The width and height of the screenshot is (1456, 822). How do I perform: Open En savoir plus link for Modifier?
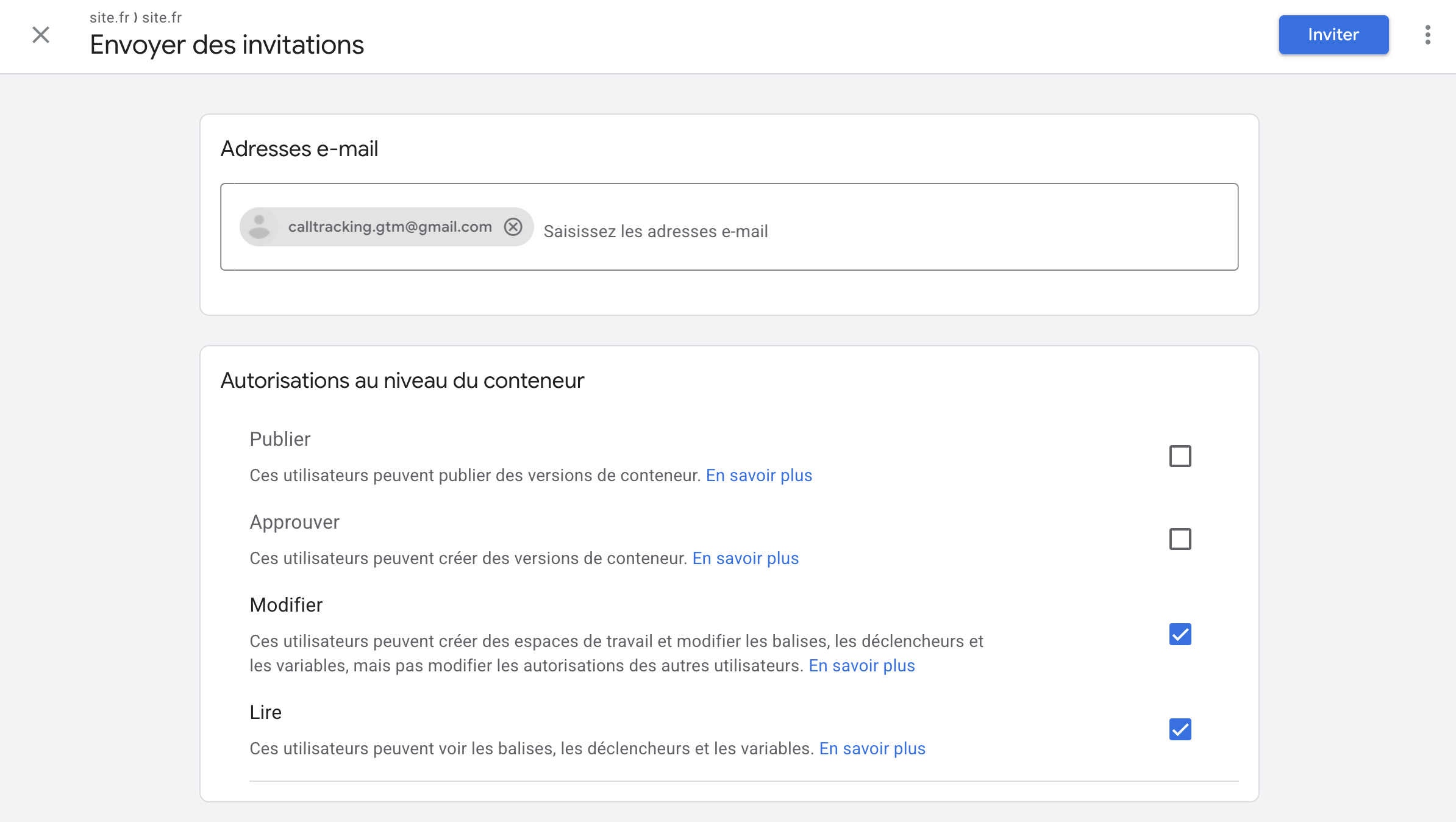click(x=862, y=666)
